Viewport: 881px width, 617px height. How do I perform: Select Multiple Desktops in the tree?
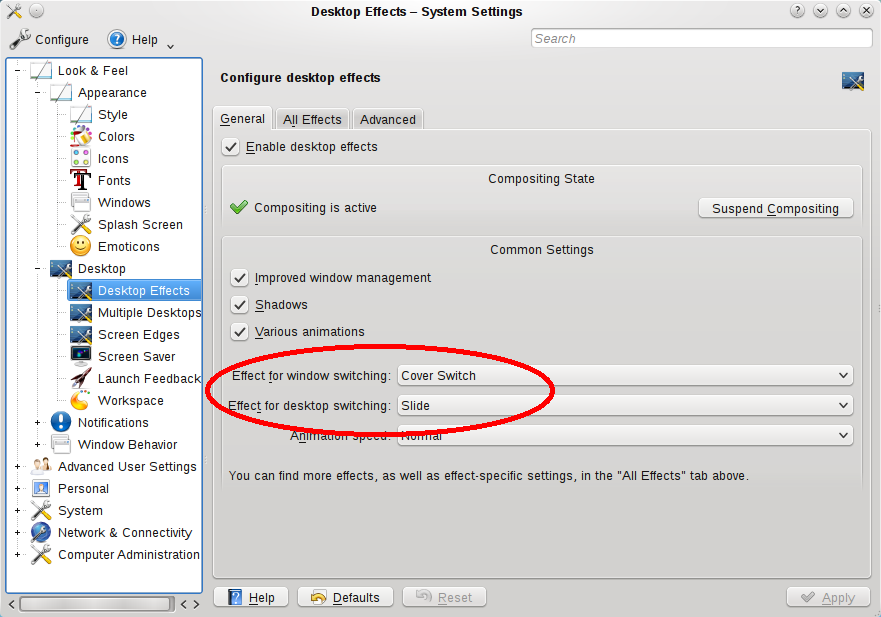coord(149,312)
